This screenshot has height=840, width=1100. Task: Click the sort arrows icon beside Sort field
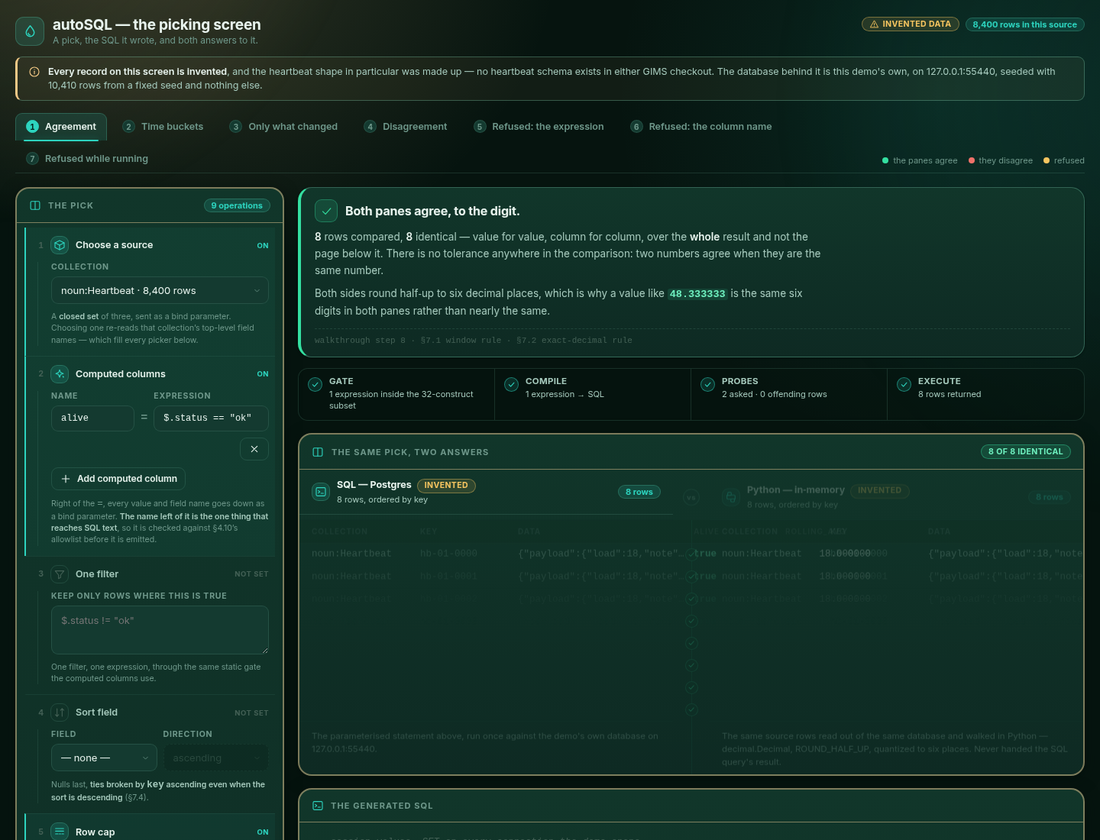tap(60, 712)
